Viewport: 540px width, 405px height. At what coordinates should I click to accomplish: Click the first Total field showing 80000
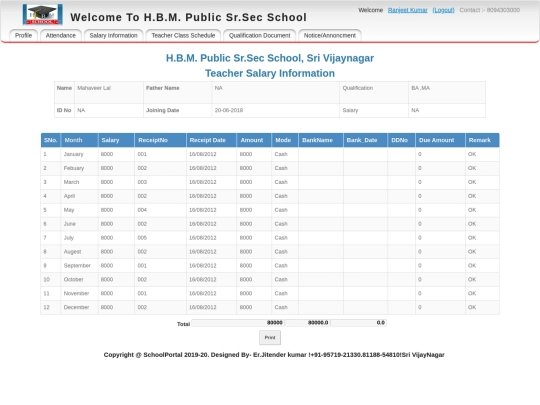[x=238, y=323]
